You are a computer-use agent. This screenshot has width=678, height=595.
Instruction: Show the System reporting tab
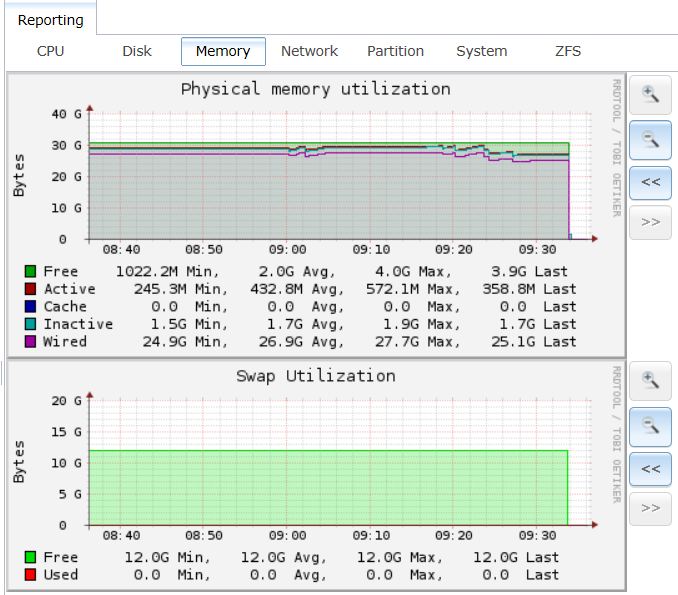[x=481, y=51]
